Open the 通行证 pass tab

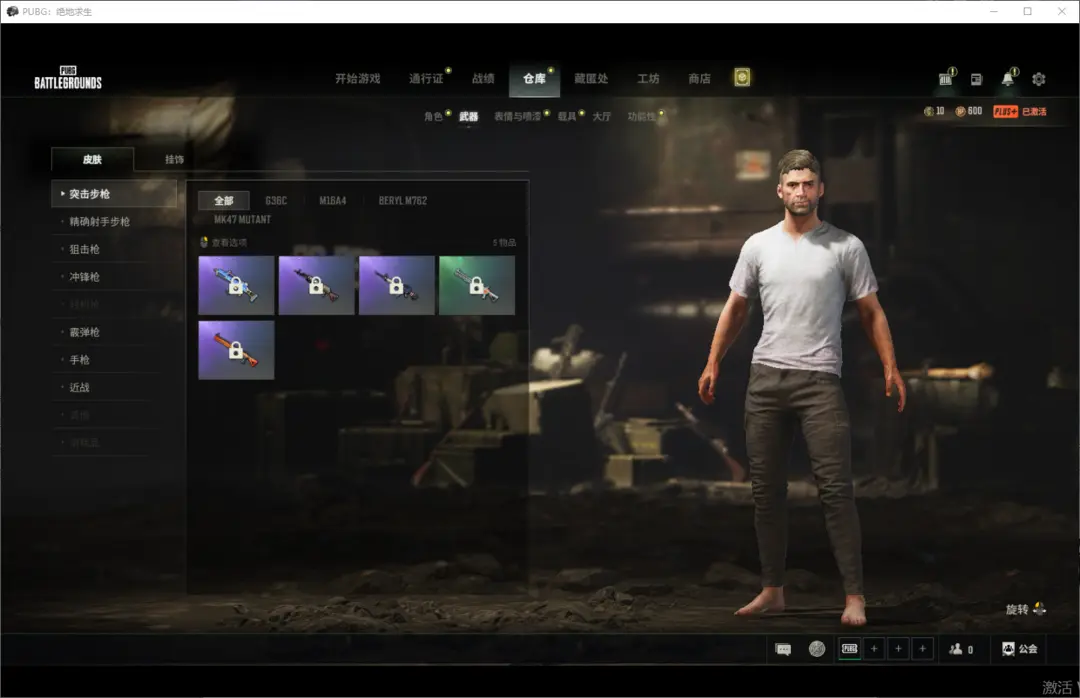click(x=426, y=79)
